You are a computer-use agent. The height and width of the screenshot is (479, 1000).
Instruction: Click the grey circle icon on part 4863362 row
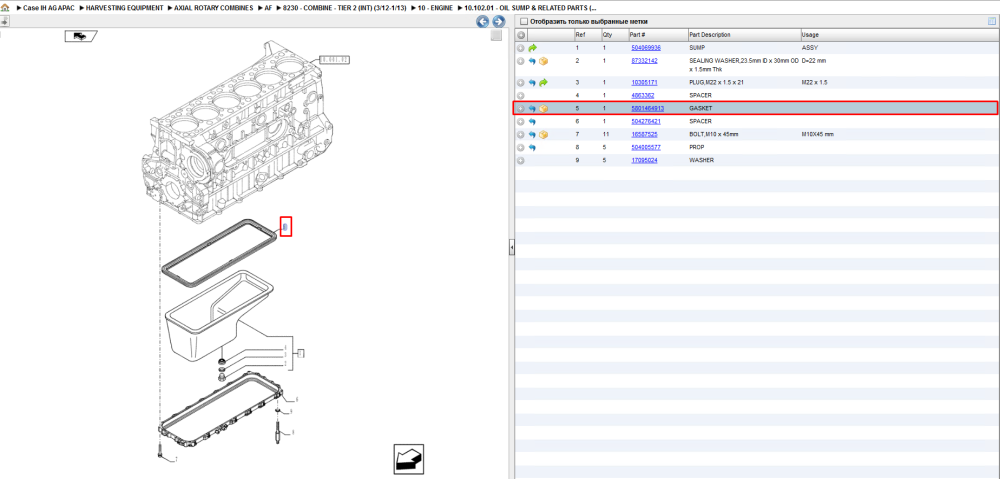click(521, 96)
